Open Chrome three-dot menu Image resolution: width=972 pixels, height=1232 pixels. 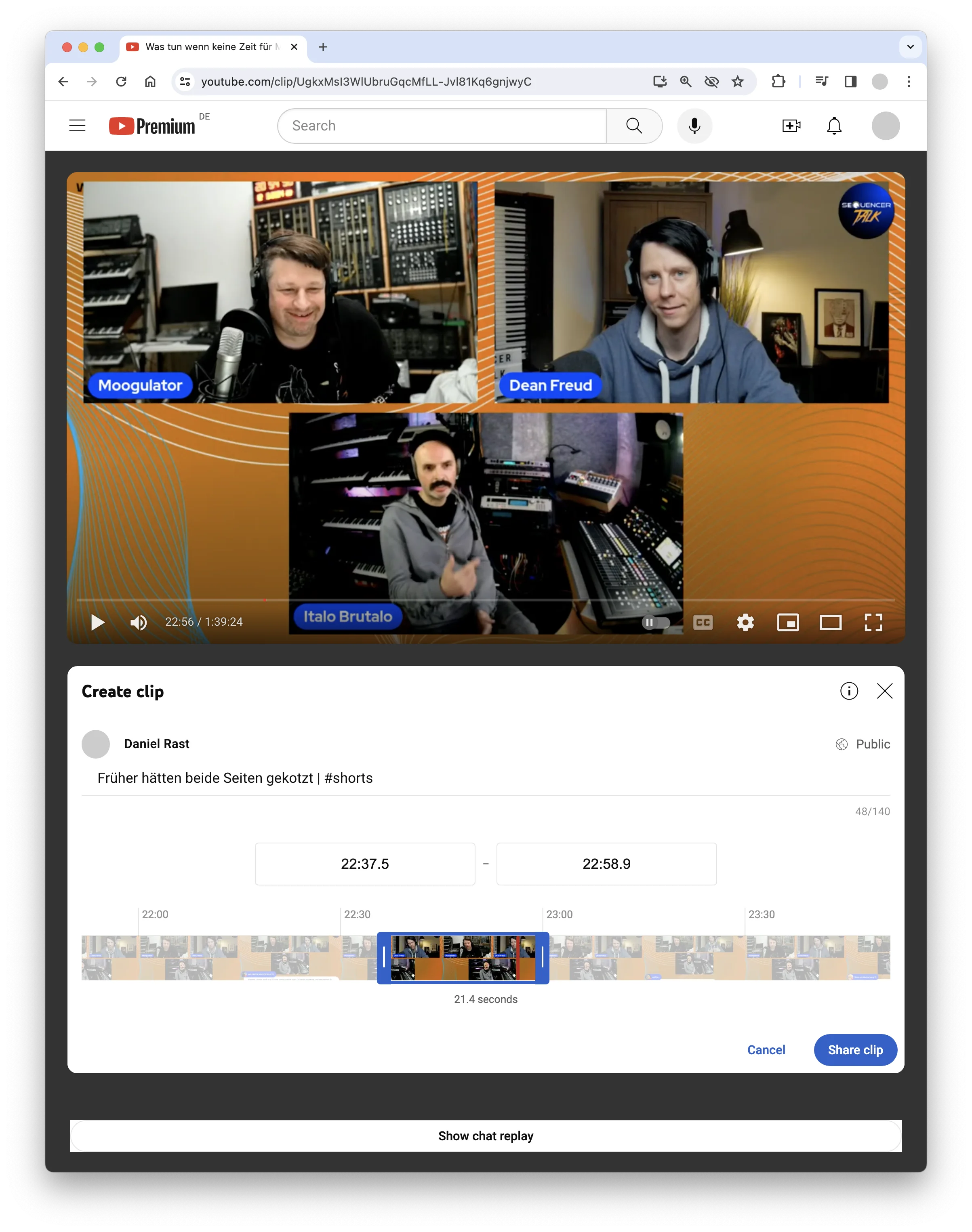point(908,81)
